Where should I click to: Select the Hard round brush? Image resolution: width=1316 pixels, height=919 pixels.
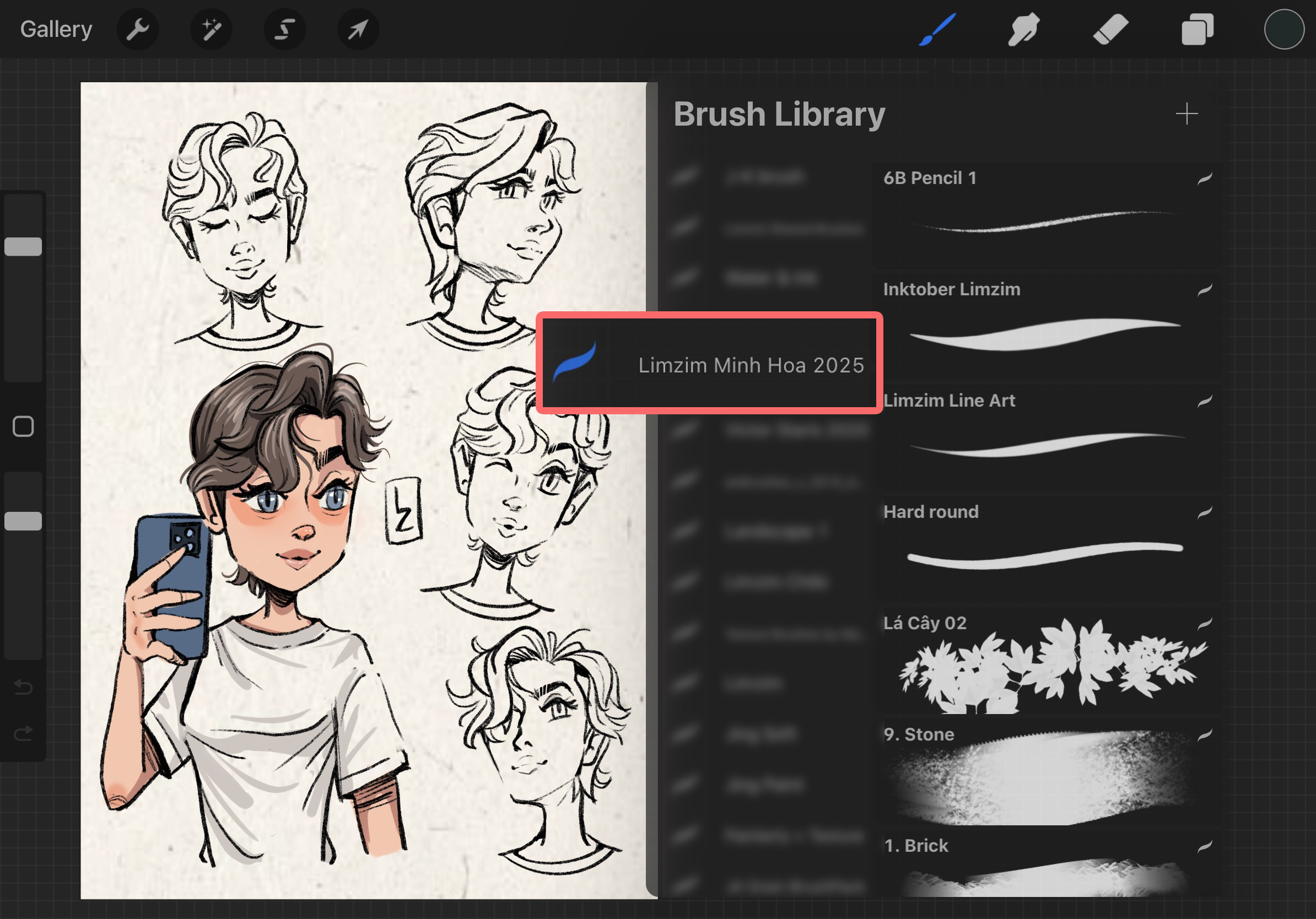coord(1047,549)
